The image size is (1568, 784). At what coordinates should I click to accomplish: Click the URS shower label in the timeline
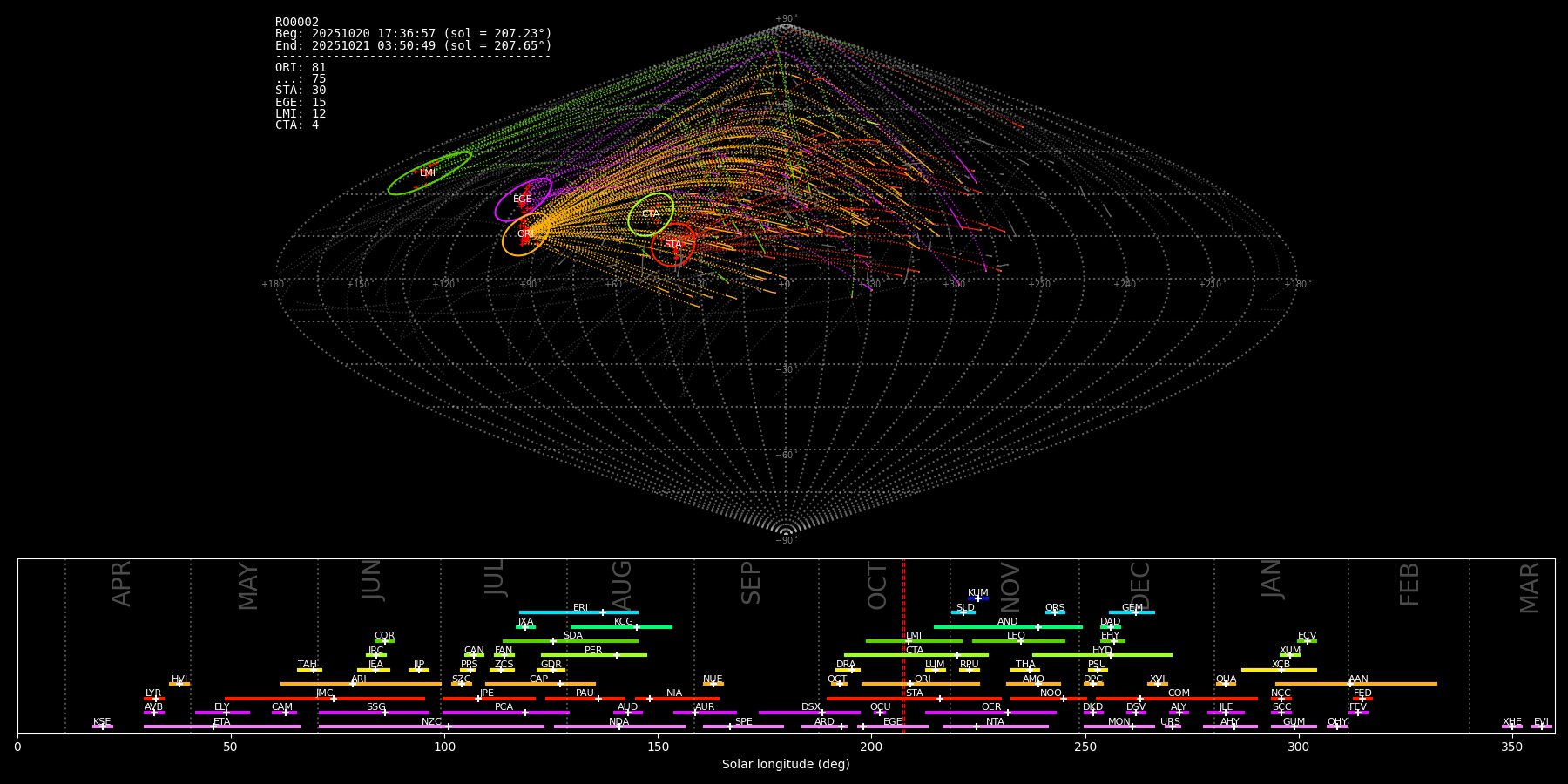click(1171, 722)
